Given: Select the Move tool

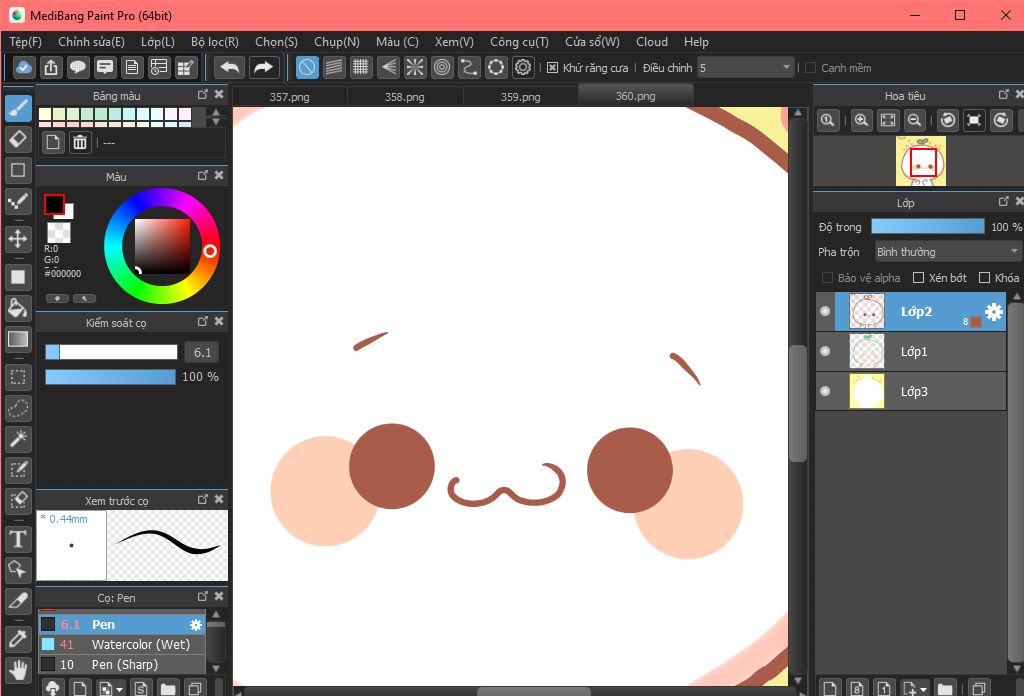Looking at the screenshot, I should 18,238.
